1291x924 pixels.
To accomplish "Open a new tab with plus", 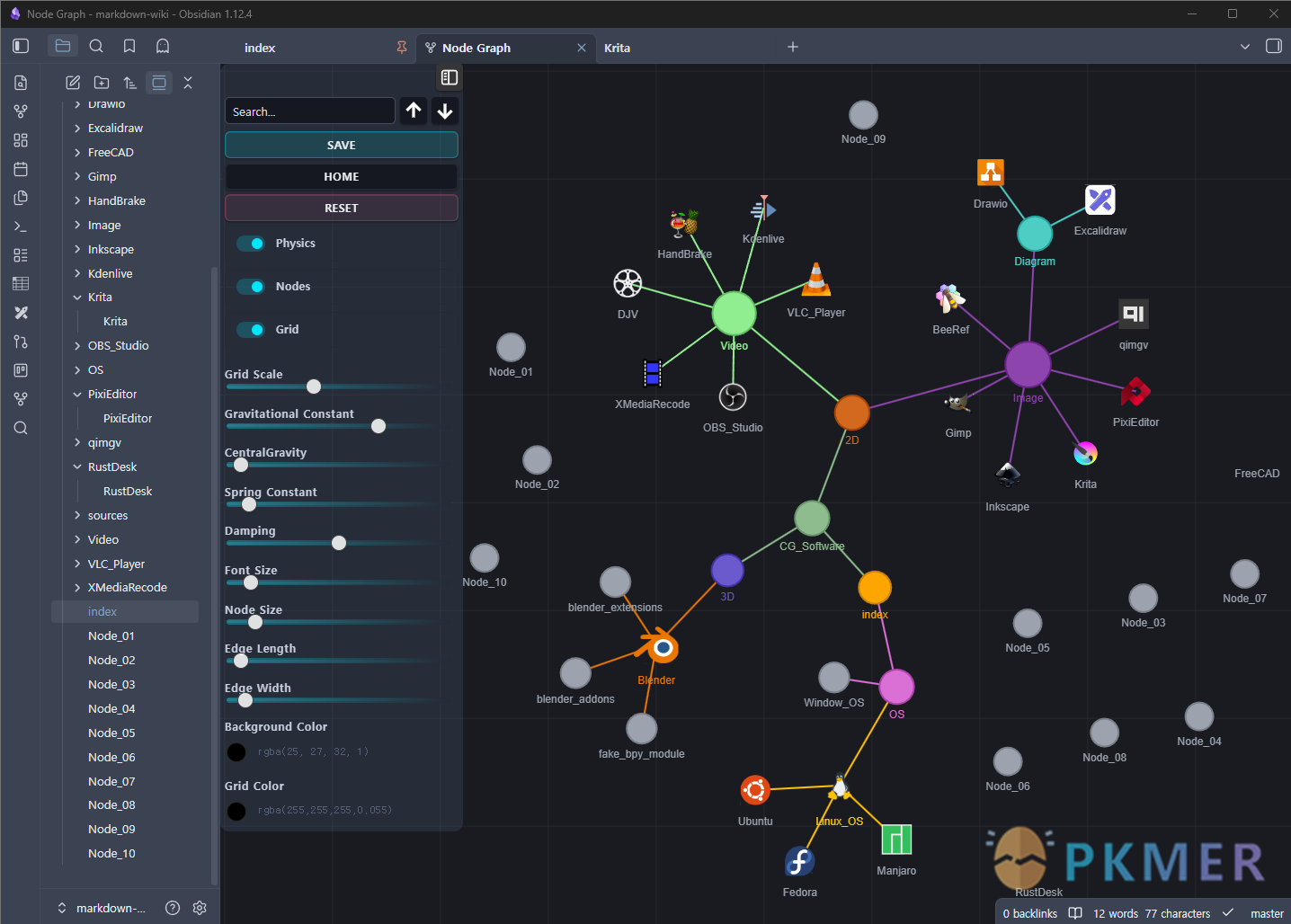I will (793, 47).
